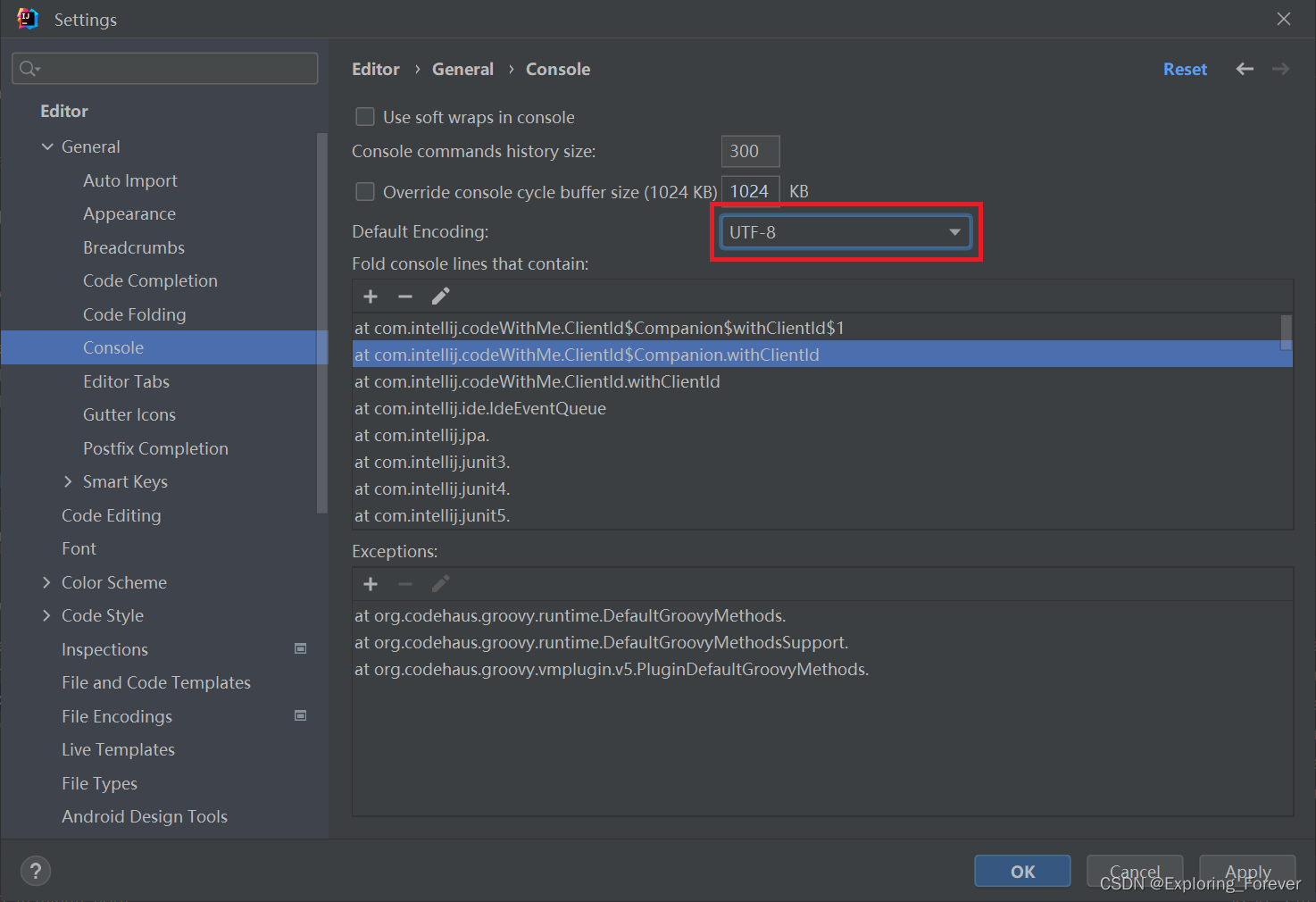Click the settings tree scrollbar
1316x902 pixels.
[x=321, y=322]
